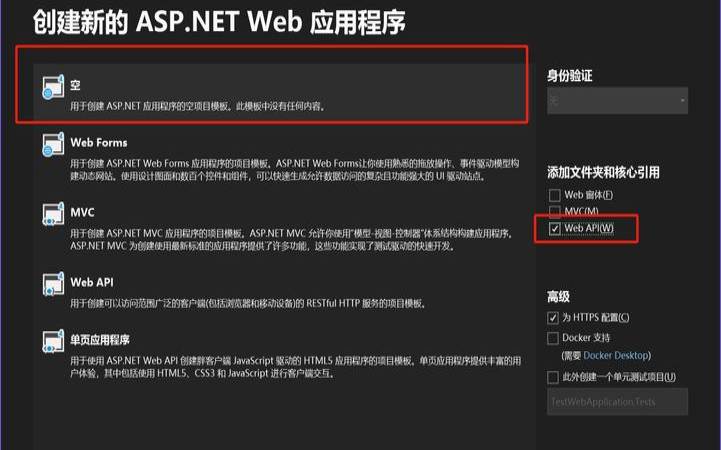Click the Web Forms description text

point(295,170)
